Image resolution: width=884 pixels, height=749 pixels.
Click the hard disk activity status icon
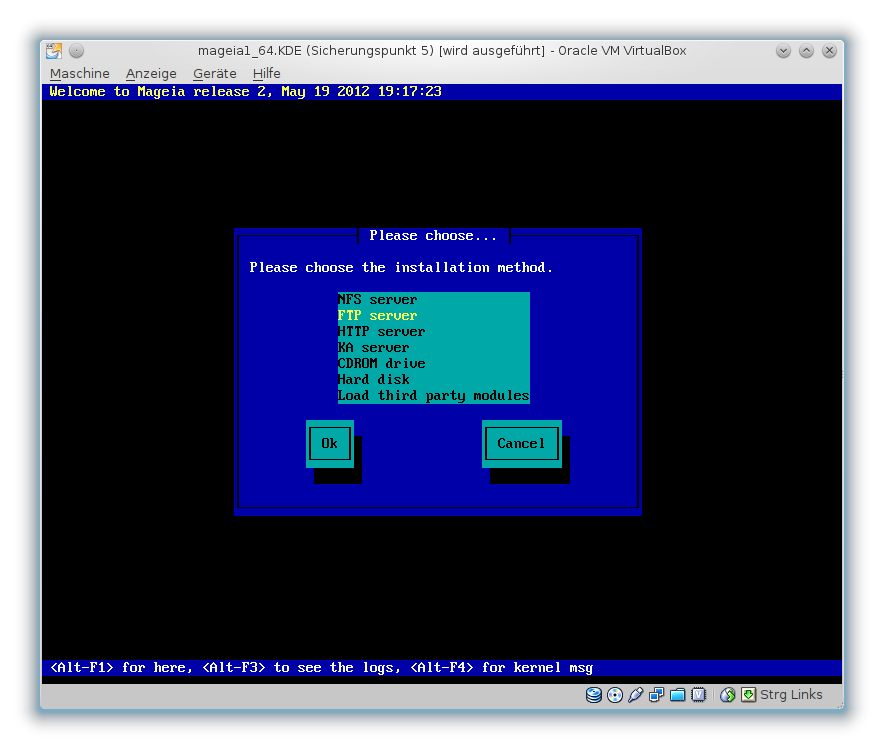594,695
